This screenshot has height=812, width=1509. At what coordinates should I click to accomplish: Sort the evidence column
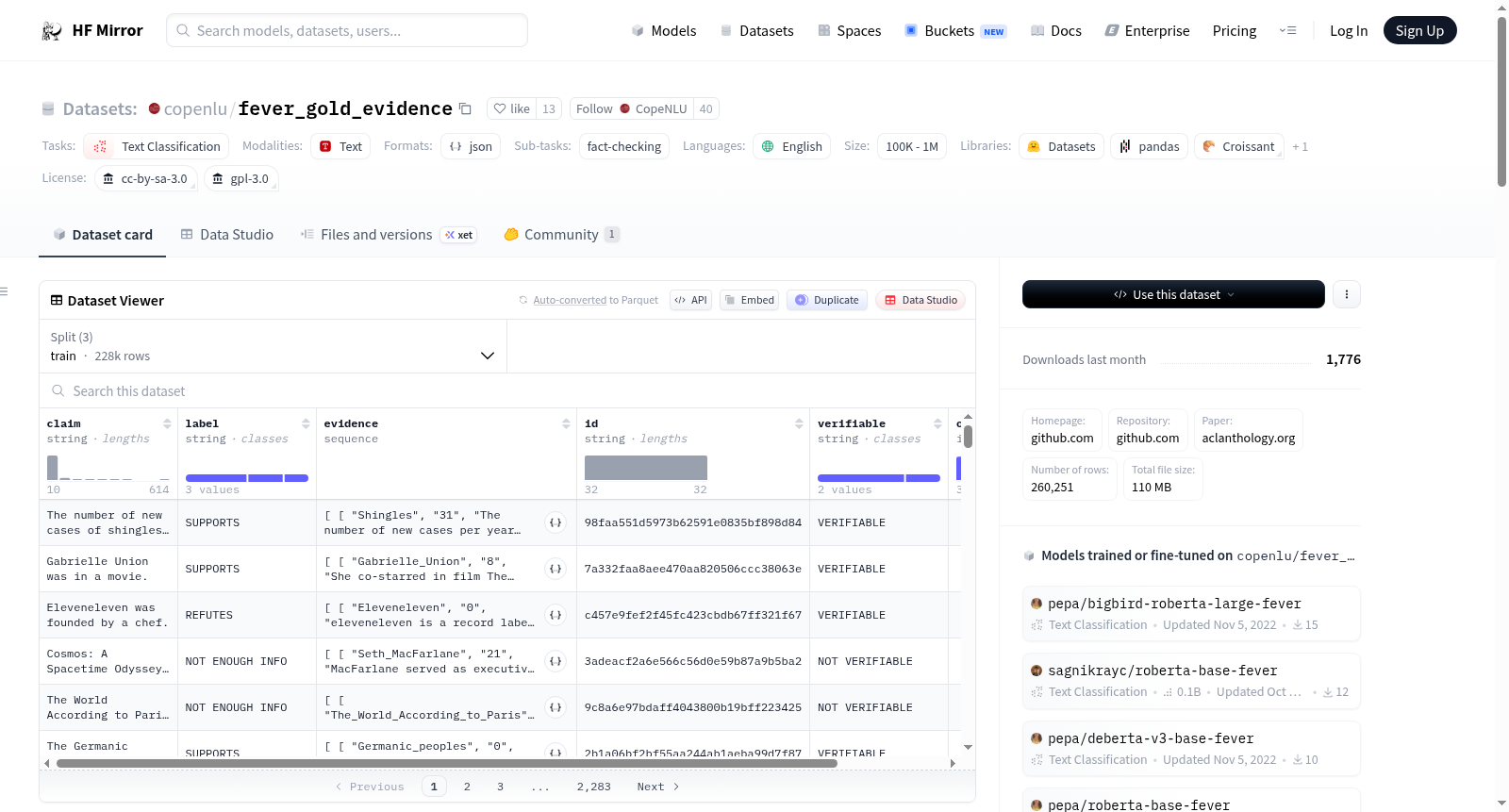click(x=566, y=423)
